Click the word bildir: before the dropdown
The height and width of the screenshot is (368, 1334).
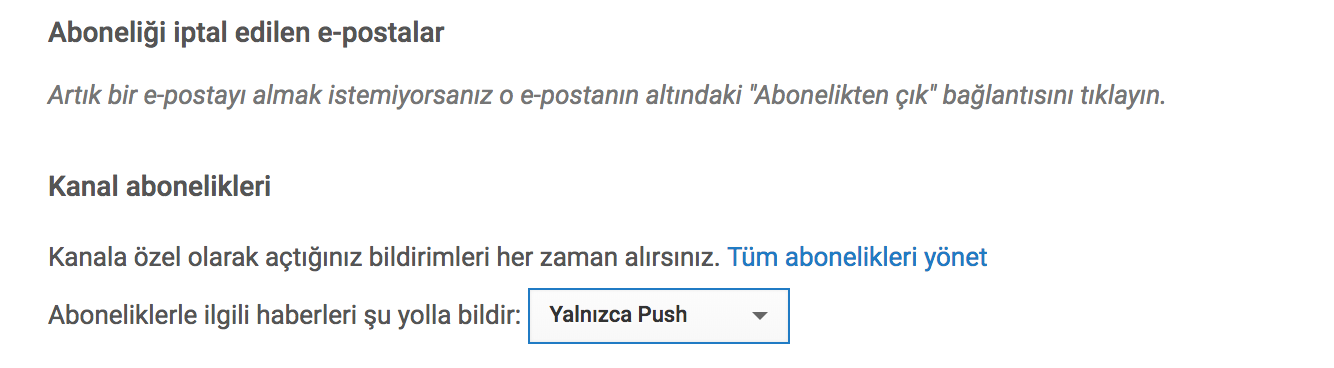click(490, 315)
